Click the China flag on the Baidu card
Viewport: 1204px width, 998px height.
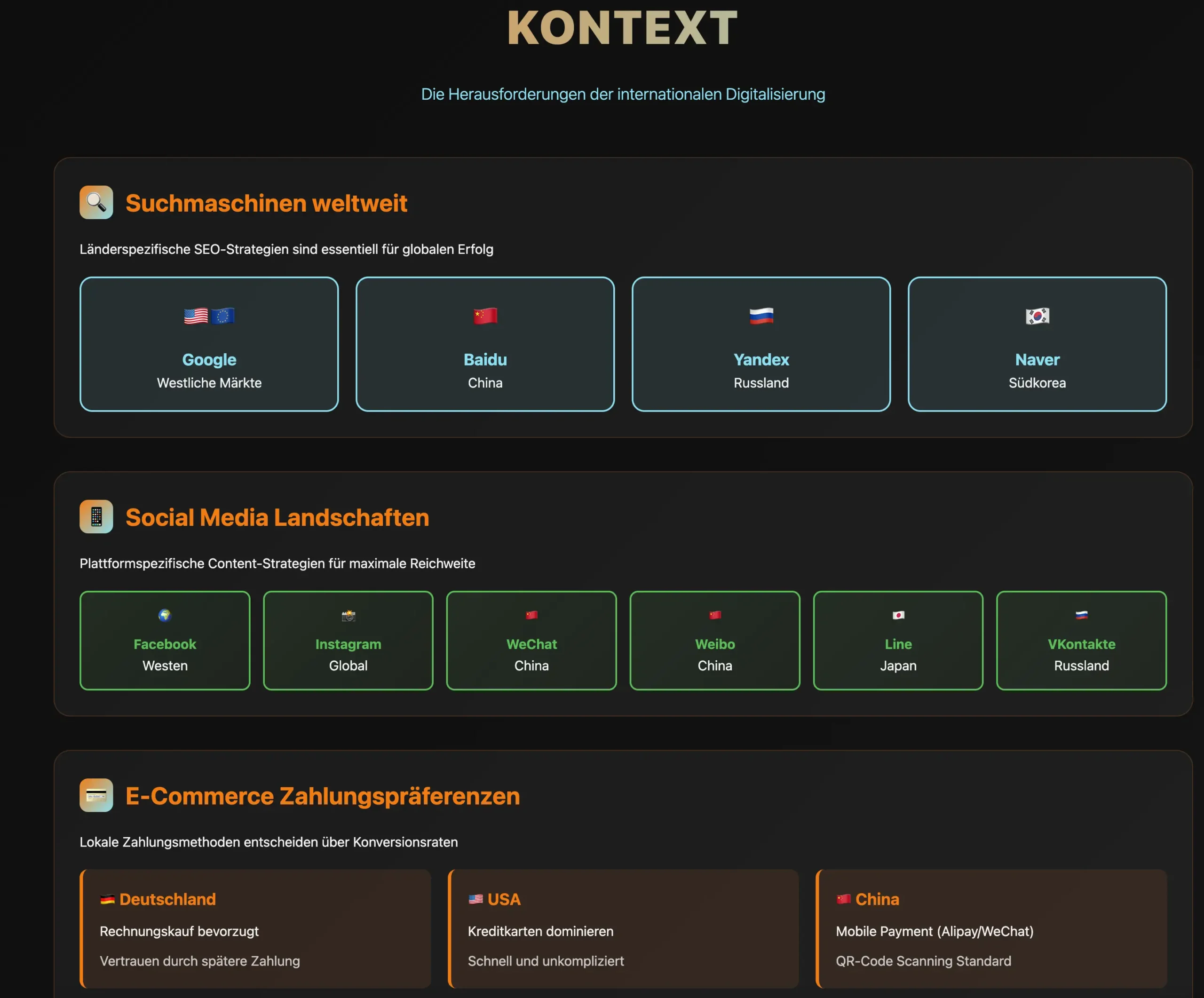pyautogui.click(x=485, y=317)
